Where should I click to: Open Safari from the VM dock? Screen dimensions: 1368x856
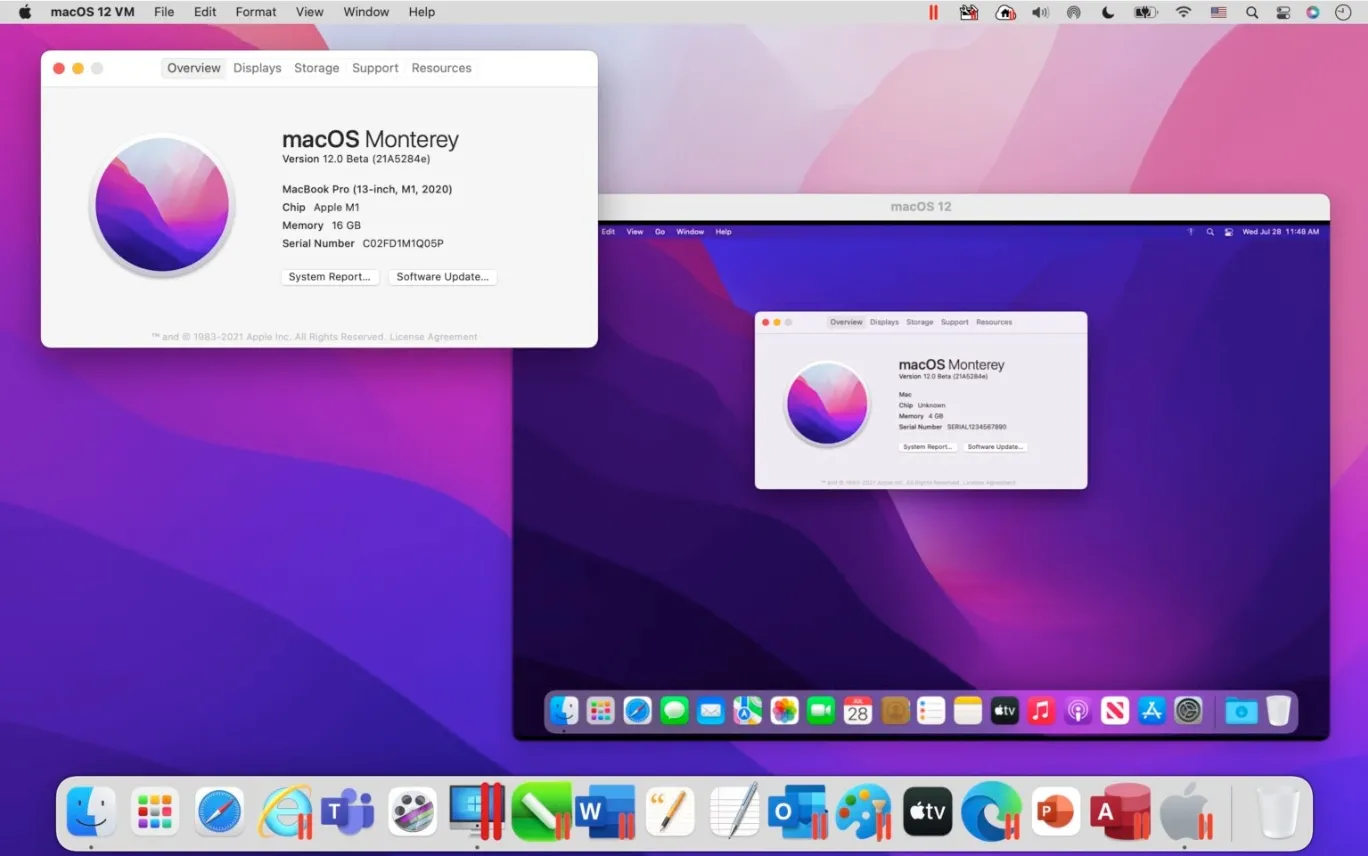(x=638, y=710)
